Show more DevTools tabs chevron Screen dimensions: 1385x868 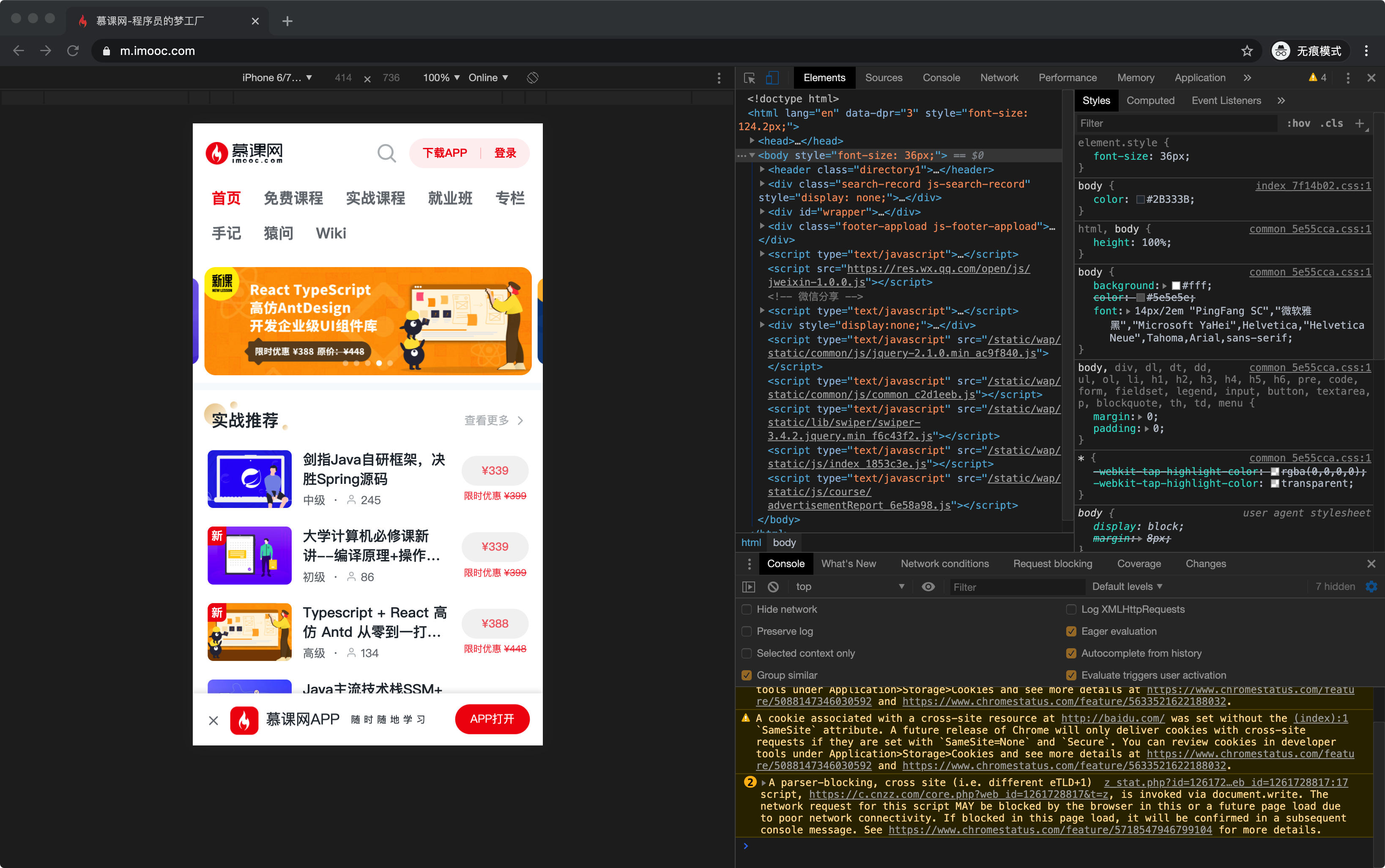[1247, 77]
